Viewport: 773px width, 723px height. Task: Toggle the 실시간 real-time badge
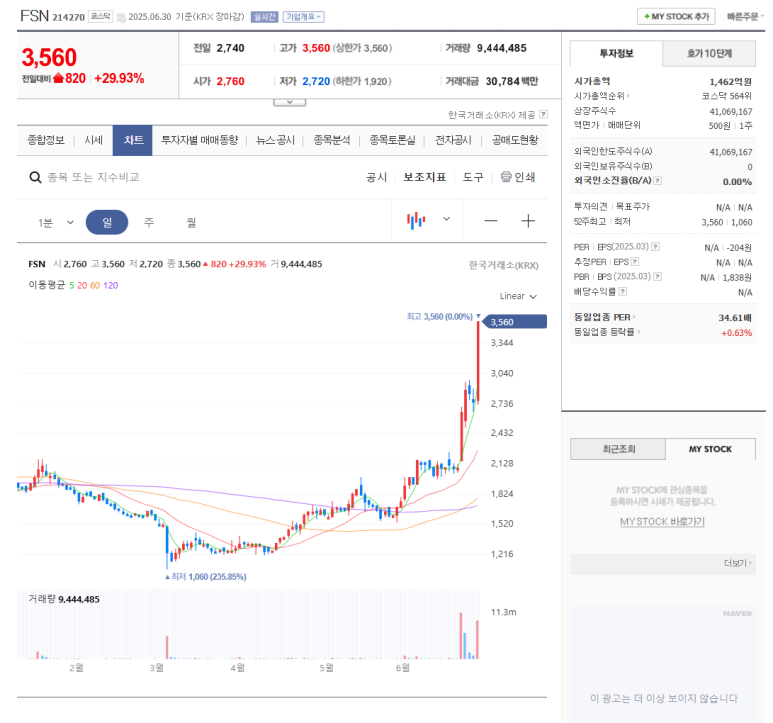[x=265, y=17]
